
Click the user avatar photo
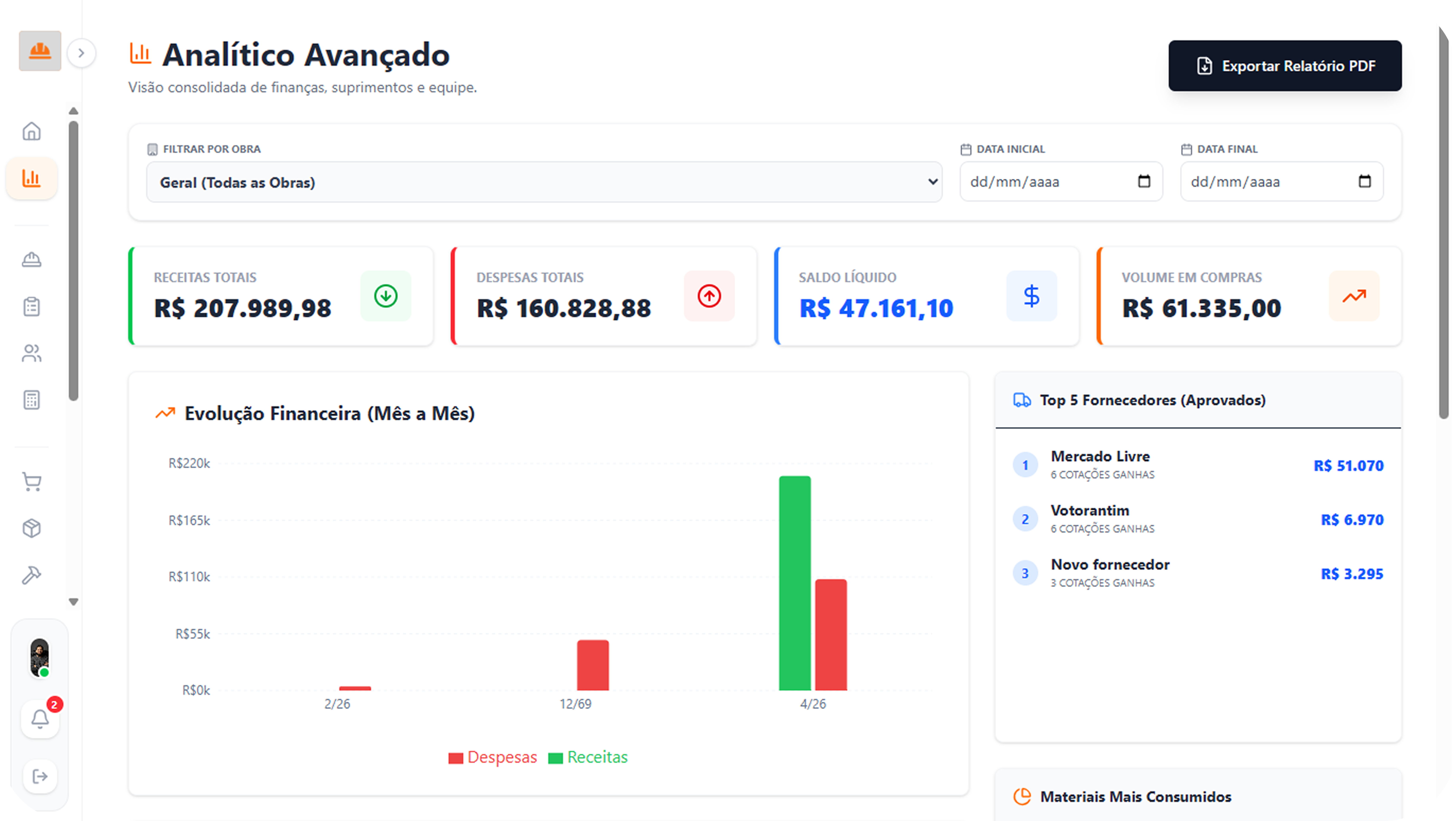40,658
